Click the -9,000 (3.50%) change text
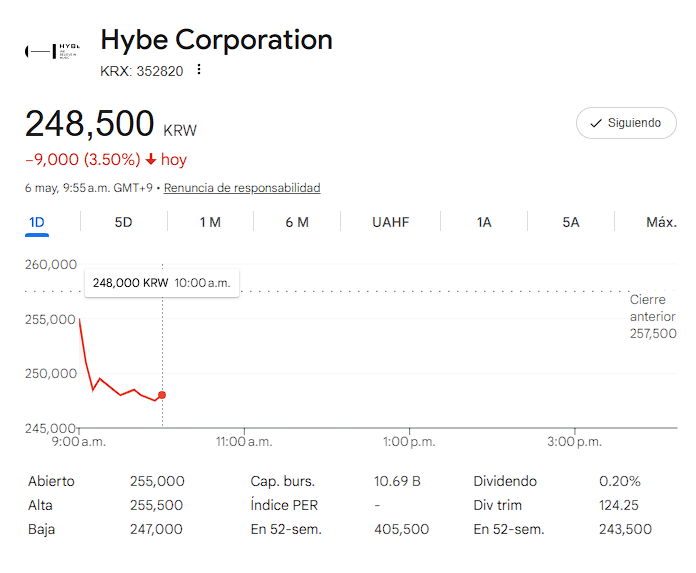The width and height of the screenshot is (696, 573). click(x=83, y=159)
